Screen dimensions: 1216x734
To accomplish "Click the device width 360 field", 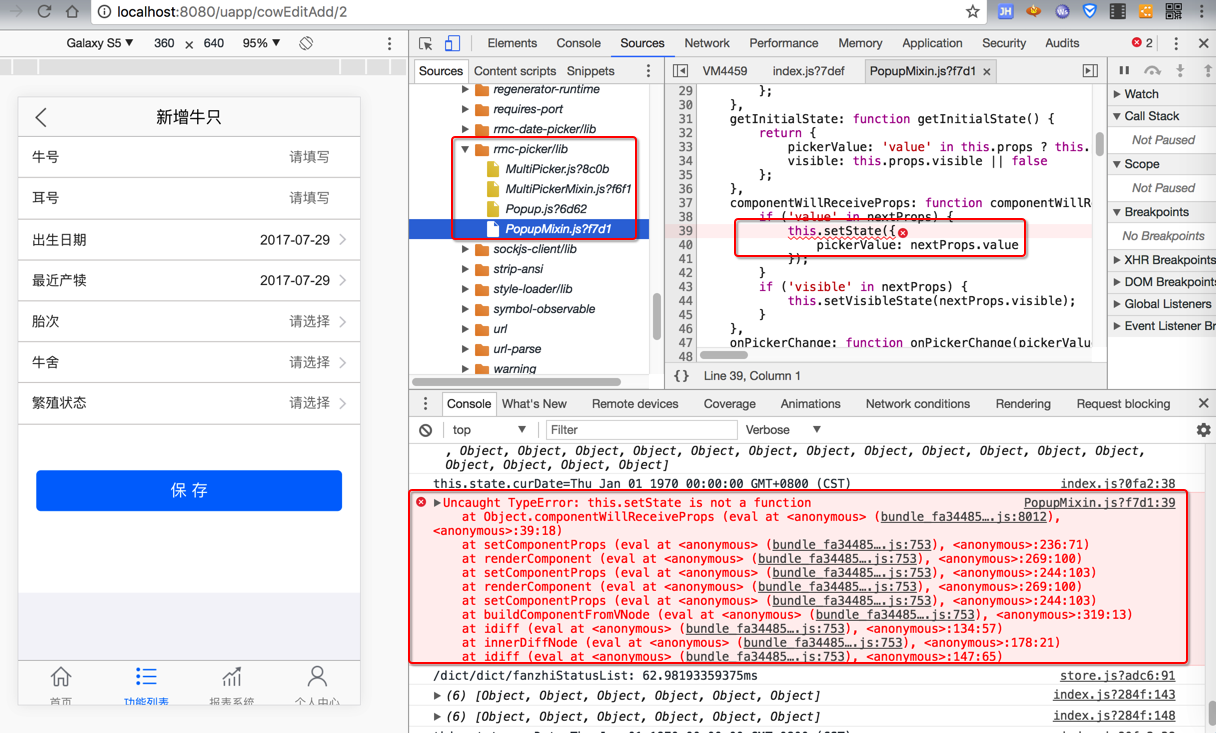I will pyautogui.click(x=164, y=43).
